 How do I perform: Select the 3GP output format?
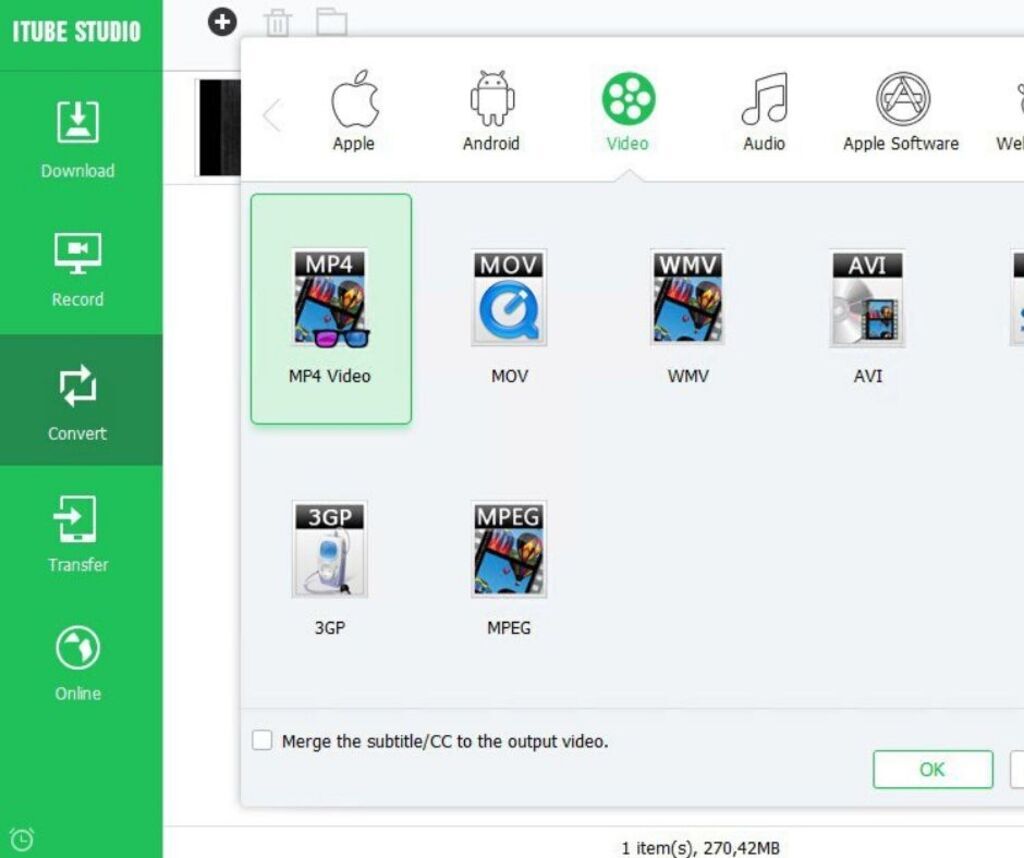click(x=330, y=566)
